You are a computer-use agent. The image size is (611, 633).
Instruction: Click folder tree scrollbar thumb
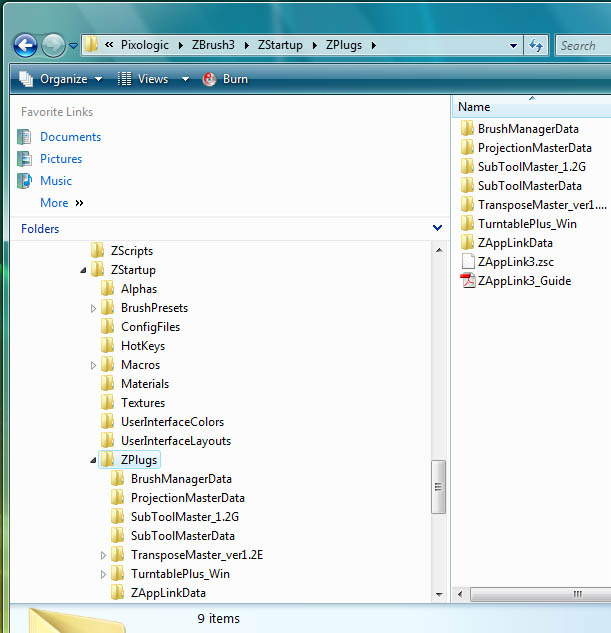click(x=438, y=487)
